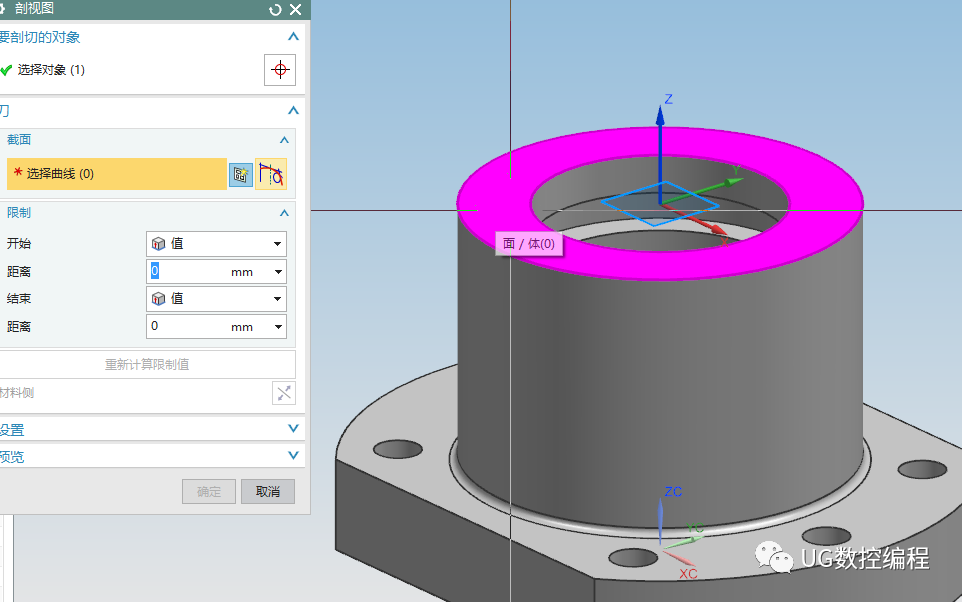
Task: Expand the 预览 section
Action: [293, 455]
